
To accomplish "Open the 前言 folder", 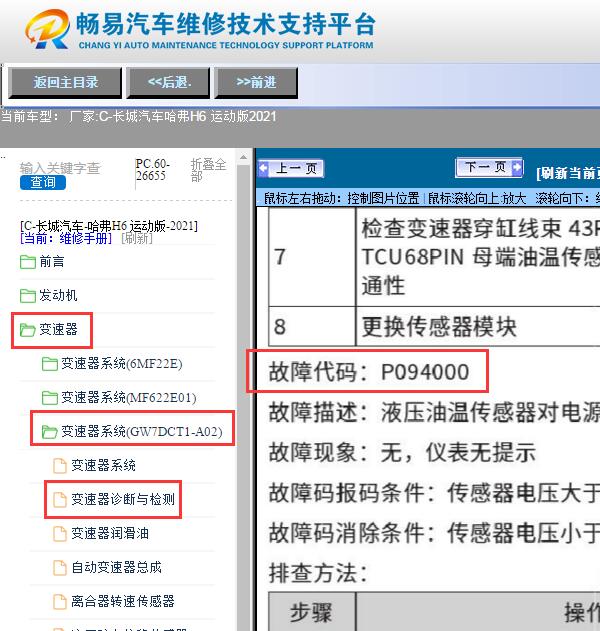I will coord(52,262).
